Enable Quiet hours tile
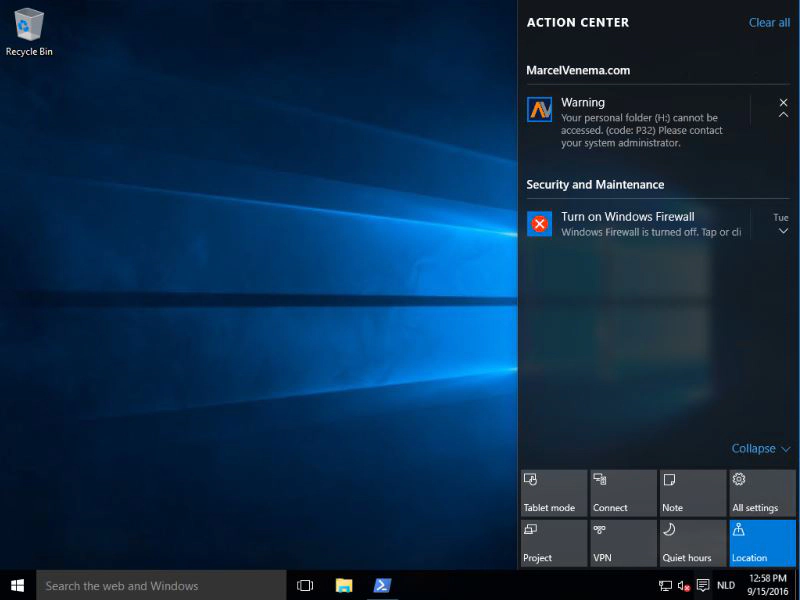The height and width of the screenshot is (600, 800). 692,543
